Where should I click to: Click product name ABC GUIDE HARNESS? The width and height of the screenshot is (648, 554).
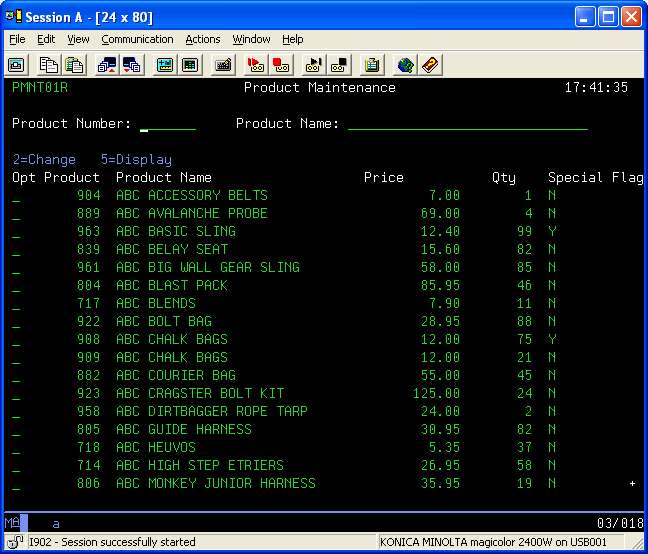184,430
